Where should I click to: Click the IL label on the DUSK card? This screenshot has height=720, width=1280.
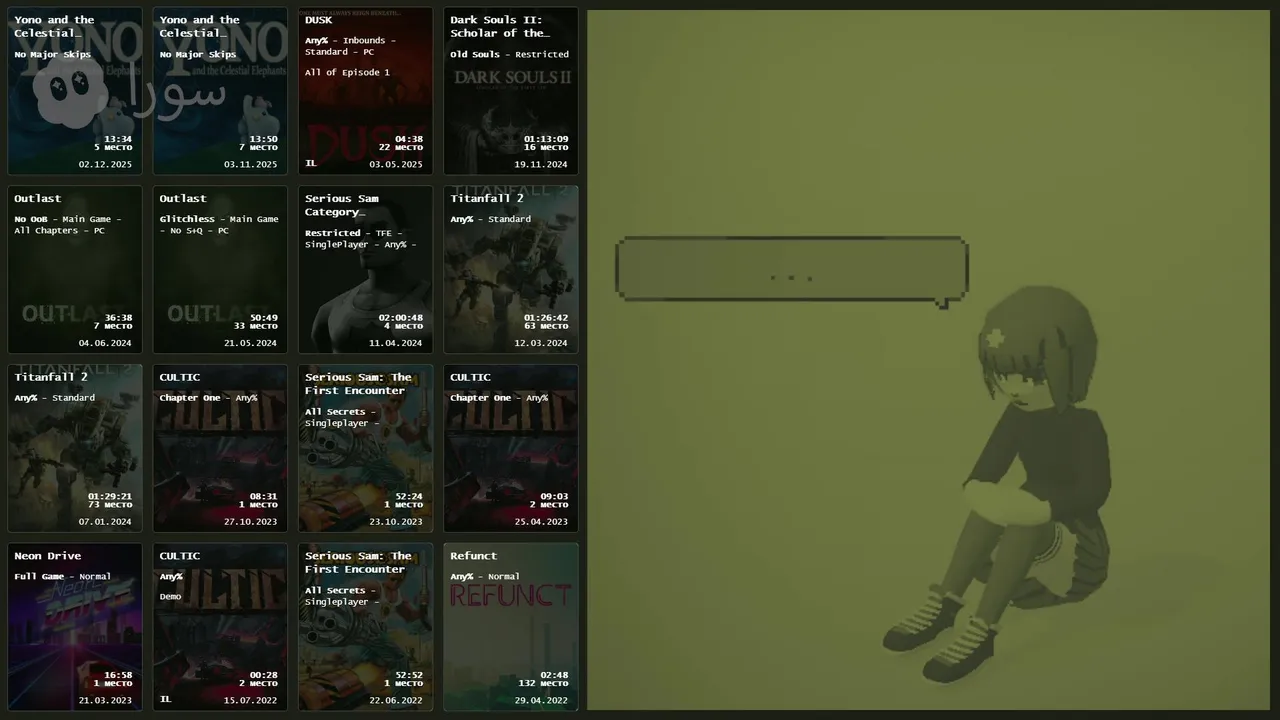310,163
